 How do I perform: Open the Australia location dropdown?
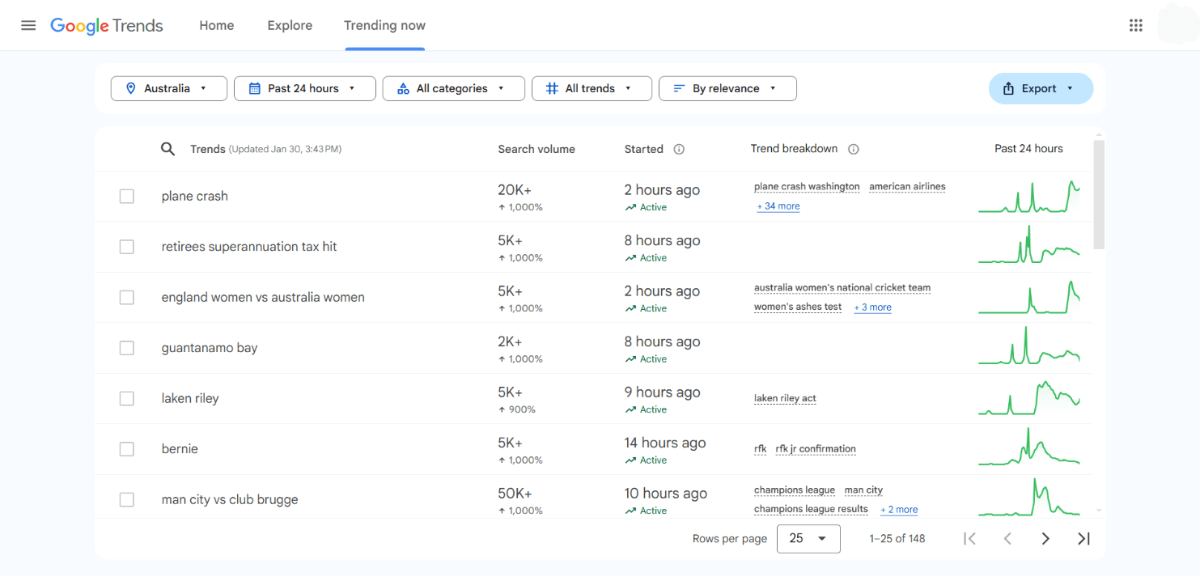pos(168,88)
